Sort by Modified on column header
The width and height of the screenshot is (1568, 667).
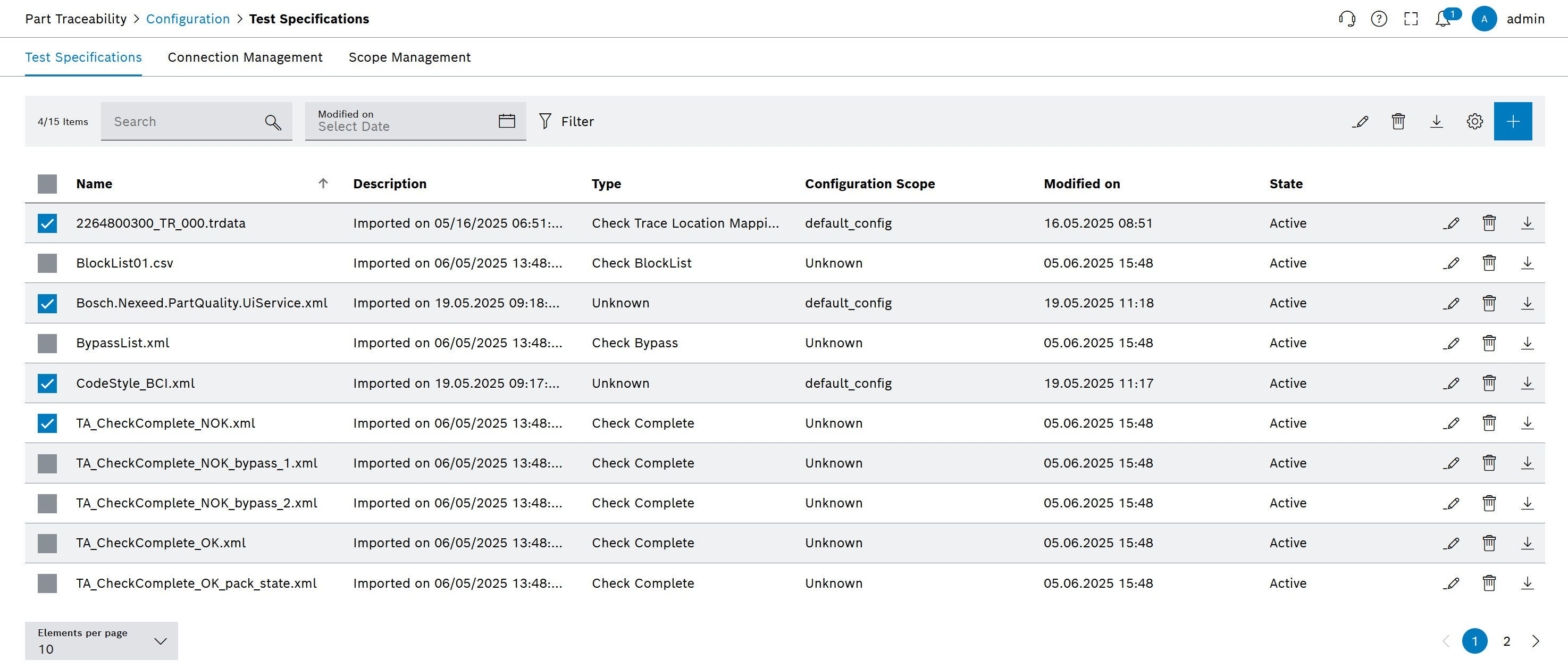coord(1081,184)
